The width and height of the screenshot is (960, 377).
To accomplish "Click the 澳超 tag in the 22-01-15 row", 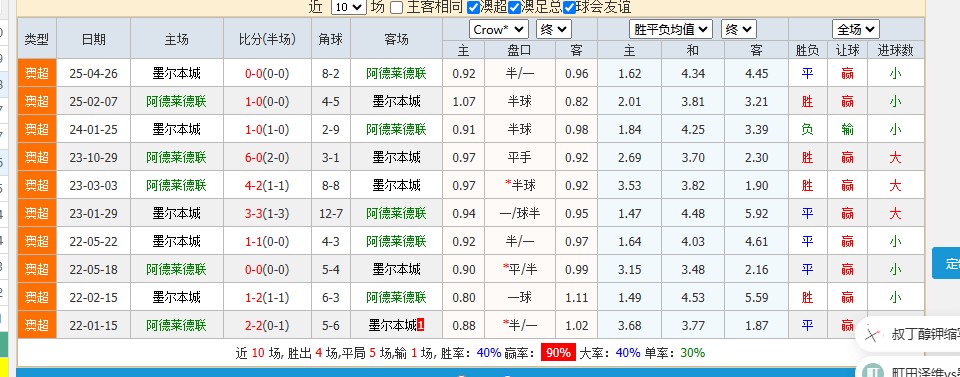I will (x=37, y=325).
